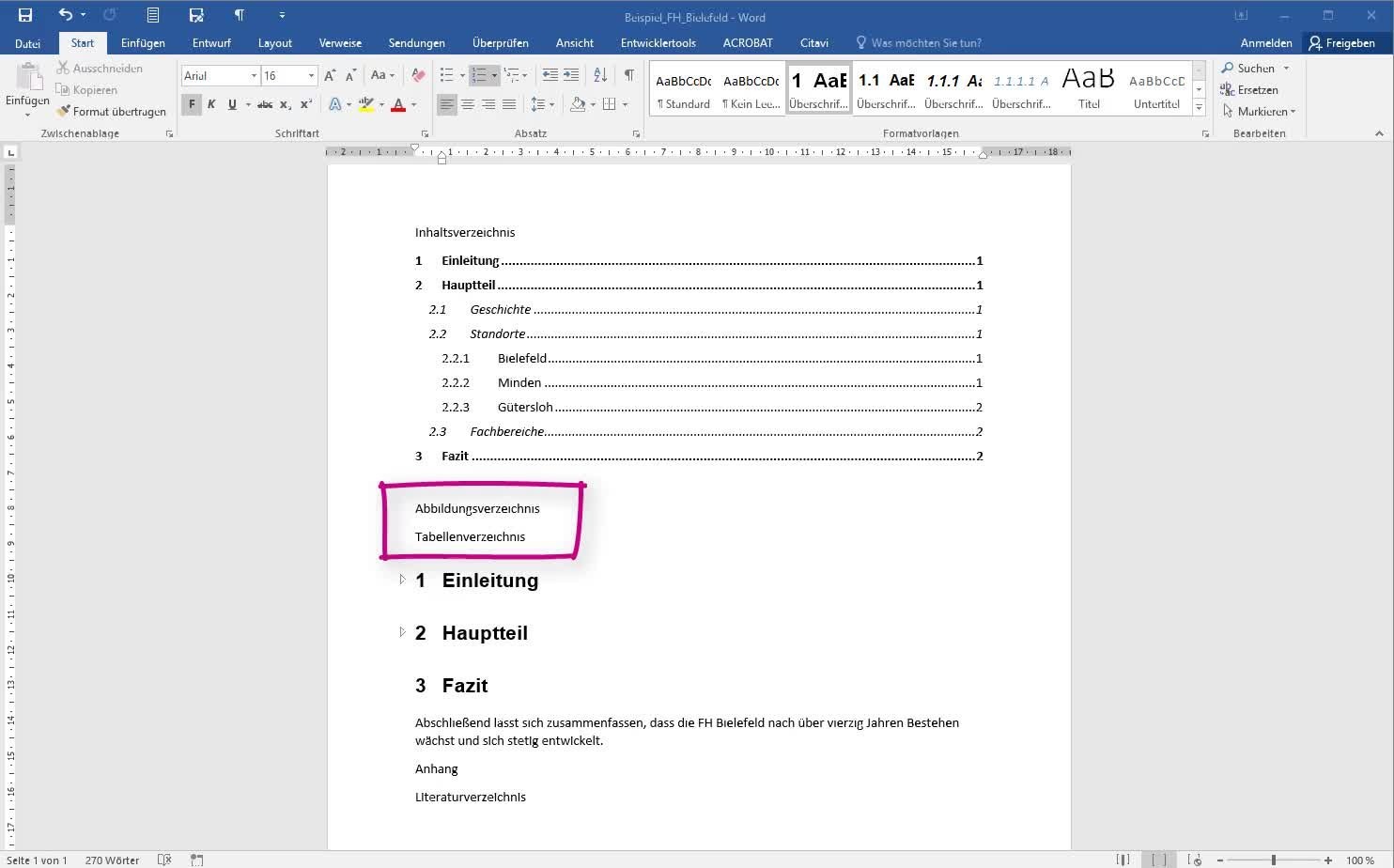This screenshot has width=1394, height=868.
Task: Click the zoom slider in the status bar
Action: [x=1274, y=860]
